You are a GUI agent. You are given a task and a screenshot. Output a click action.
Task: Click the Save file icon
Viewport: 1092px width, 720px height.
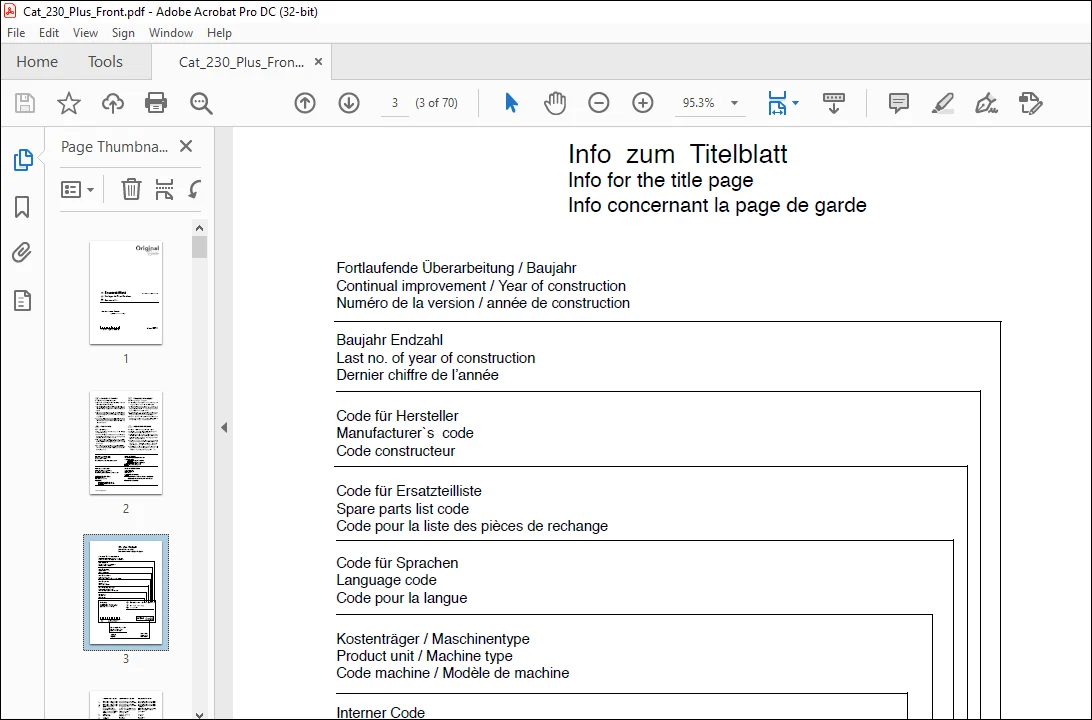click(x=25, y=103)
